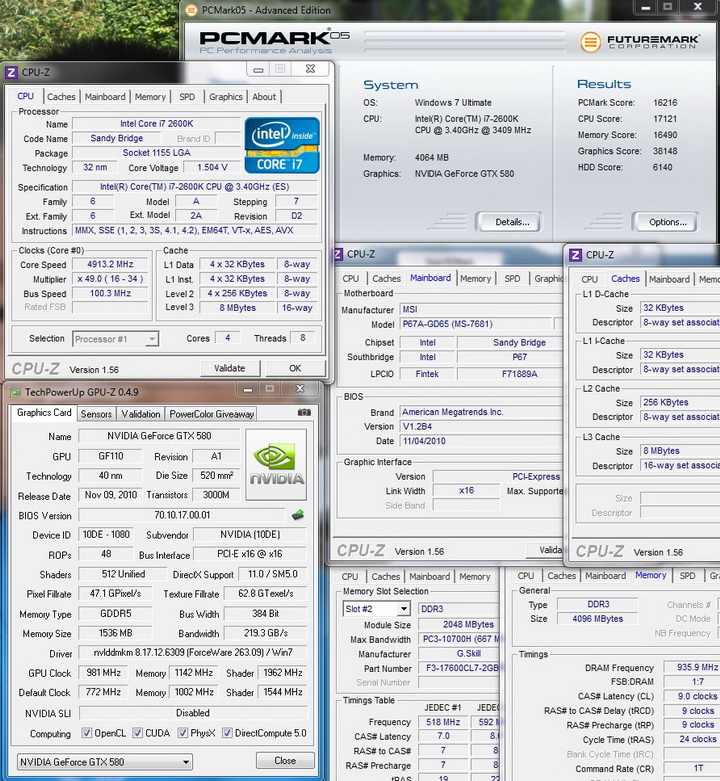This screenshot has width=720, height=781.
Task: Click Memory Size 1536 MB value in GPU-Z
Action: 116,633
